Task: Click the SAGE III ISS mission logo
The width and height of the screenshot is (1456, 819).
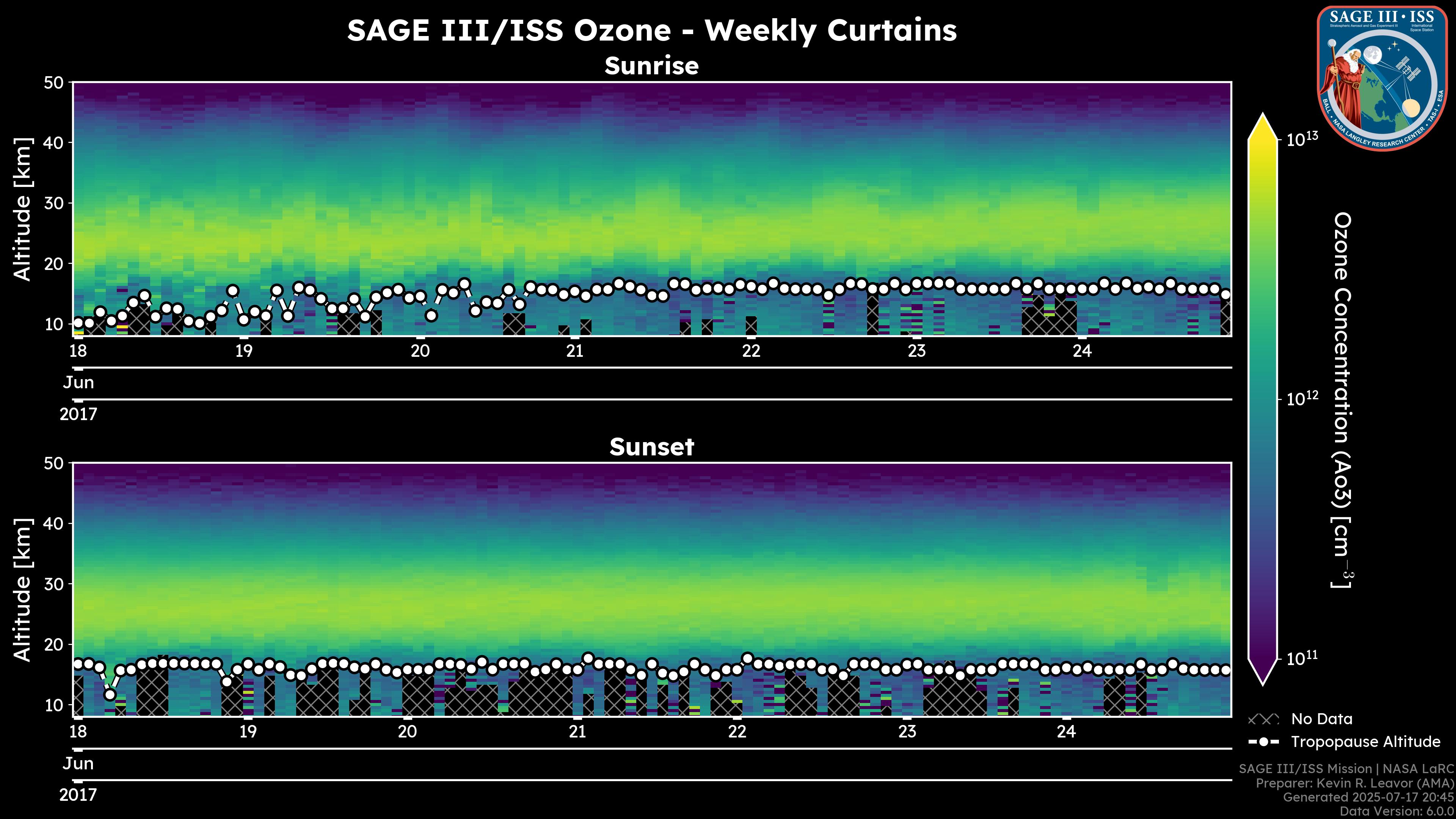Action: tap(1381, 78)
